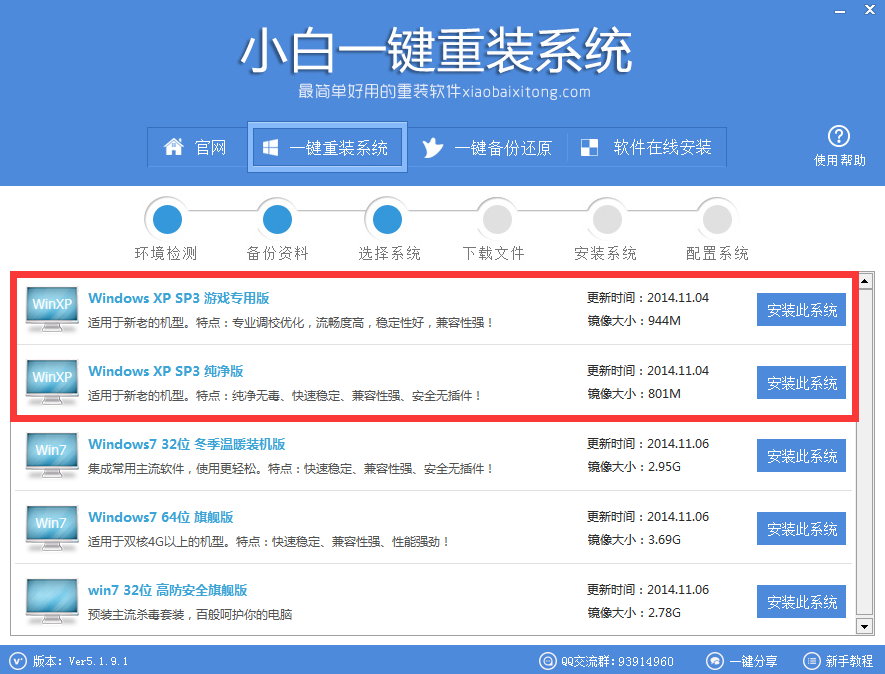This screenshot has width=885, height=674.
Task: Click the QQ交流群 icon in the bottom bar
Action: (x=547, y=661)
